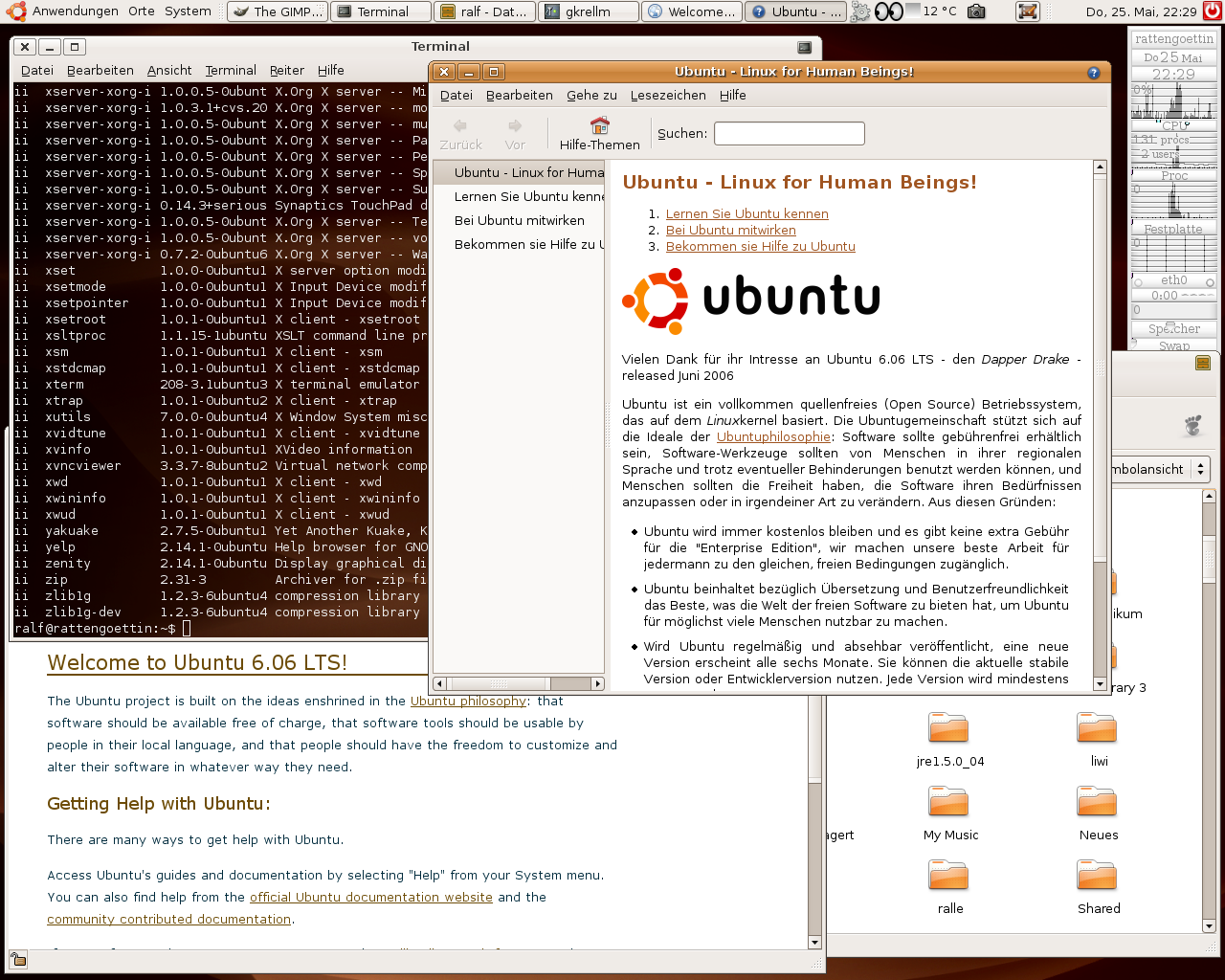Follow the Ubuntuphilosophie link
Screen dimensions: 1225x980
tap(774, 437)
